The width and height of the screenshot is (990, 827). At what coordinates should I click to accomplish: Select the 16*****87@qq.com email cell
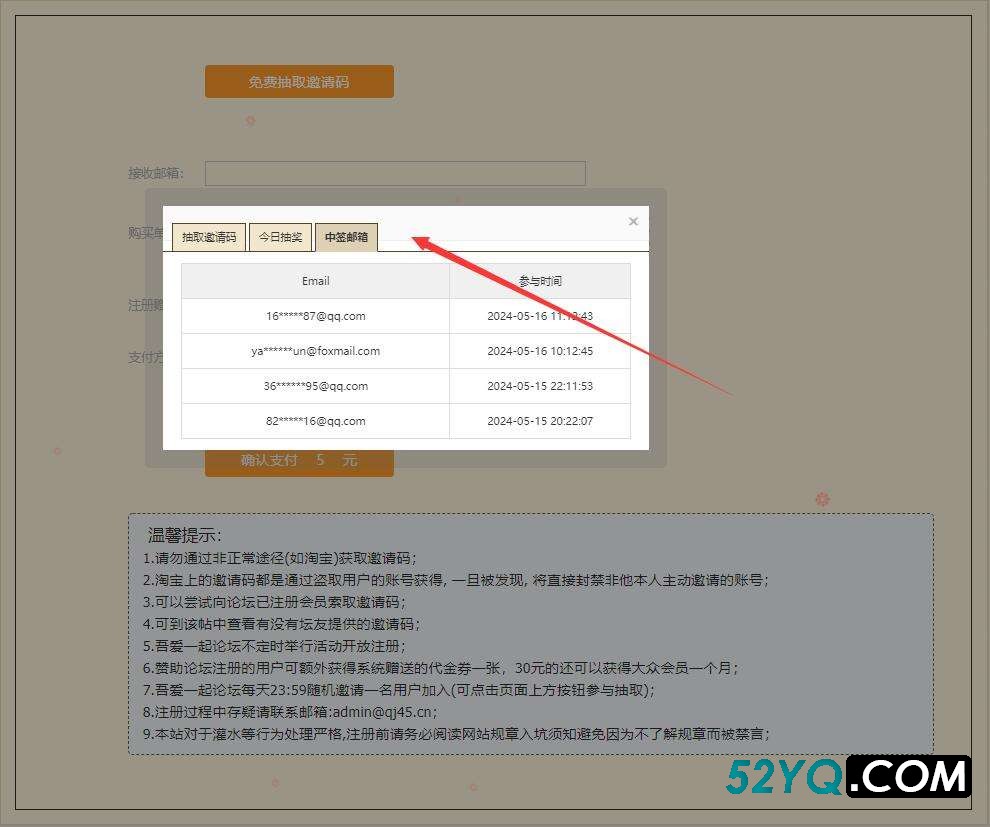(x=315, y=316)
